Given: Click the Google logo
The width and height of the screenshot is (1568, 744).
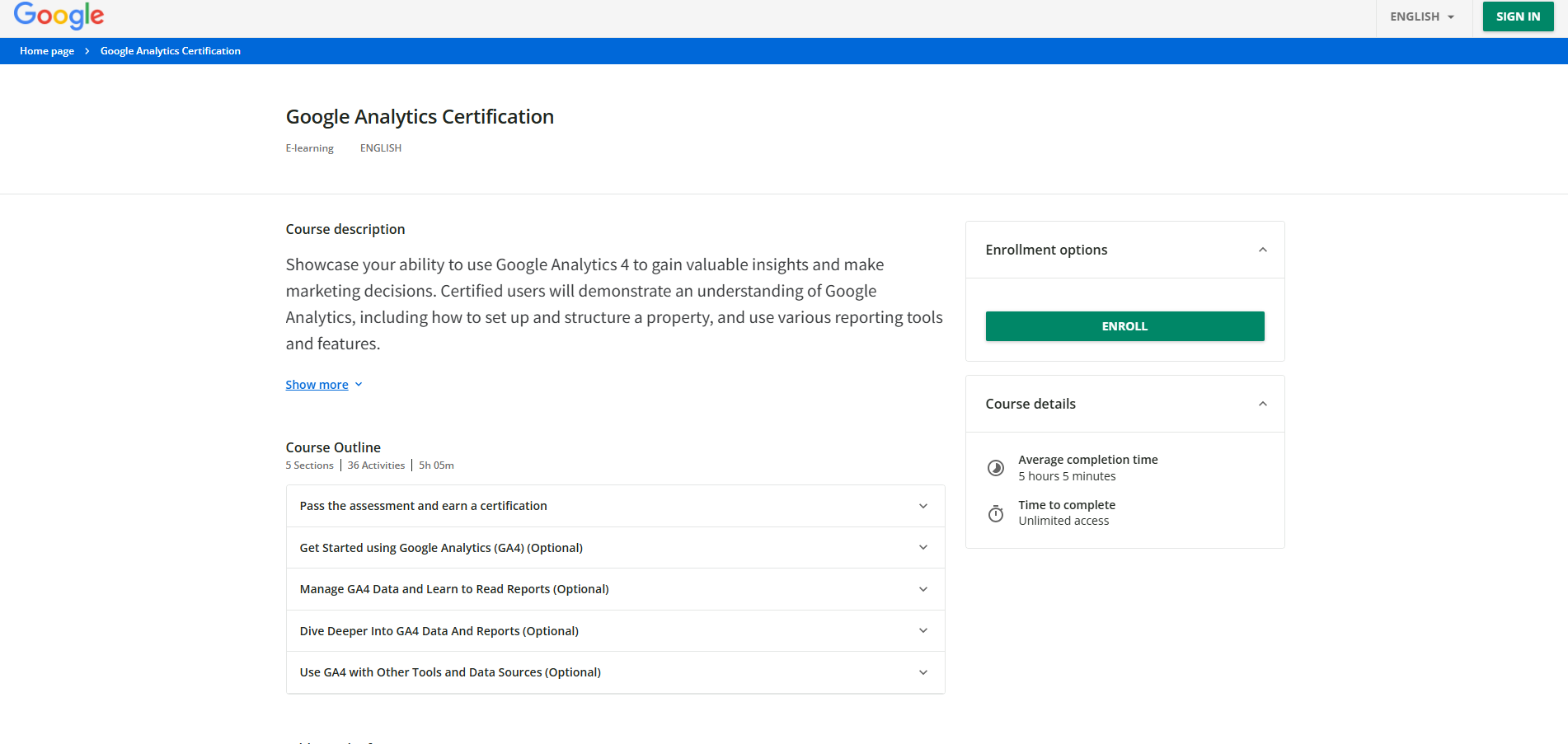Looking at the screenshot, I should [59, 16].
